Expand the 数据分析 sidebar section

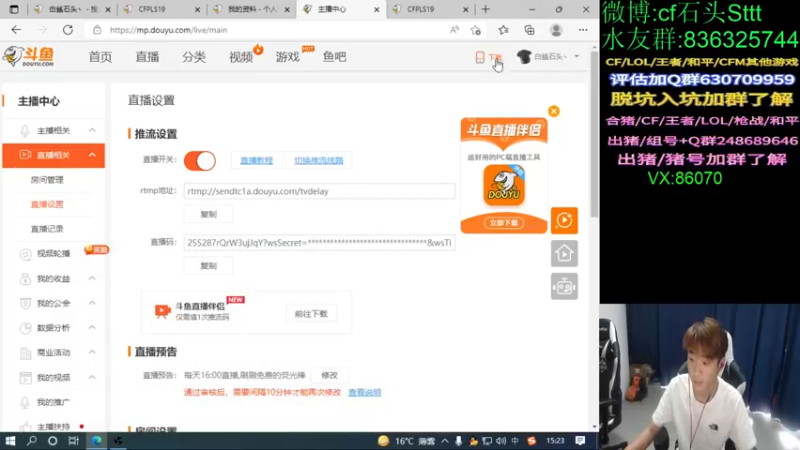coord(92,328)
